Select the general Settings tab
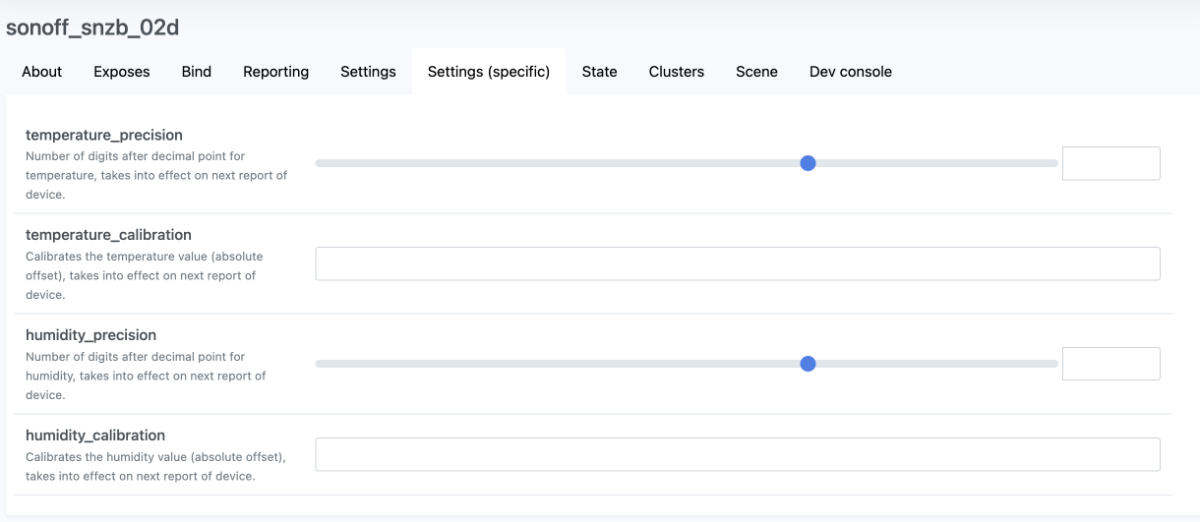This screenshot has width=1200, height=522. point(368,72)
